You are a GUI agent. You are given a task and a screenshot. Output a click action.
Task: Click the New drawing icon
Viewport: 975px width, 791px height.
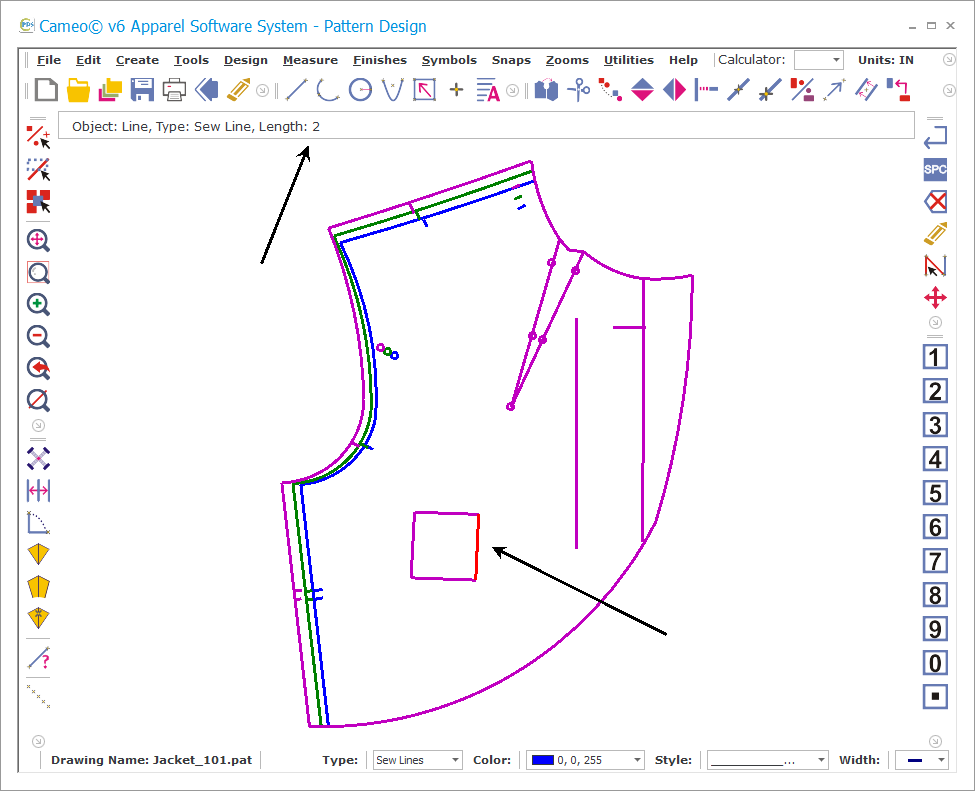tap(47, 90)
